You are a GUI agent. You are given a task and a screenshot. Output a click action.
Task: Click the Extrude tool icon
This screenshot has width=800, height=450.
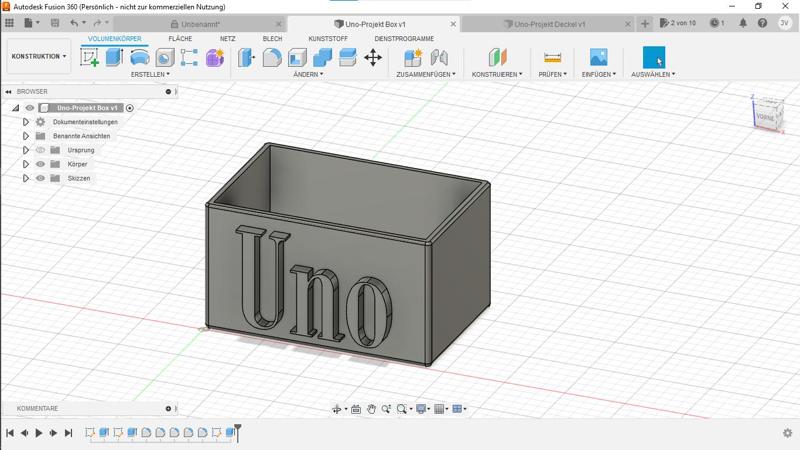click(x=114, y=58)
